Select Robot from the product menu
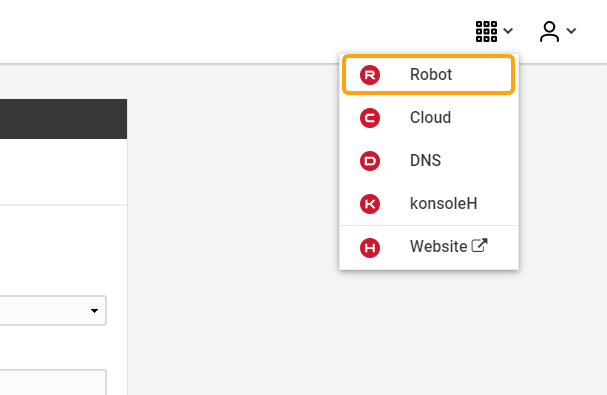This screenshot has height=395, width=607. [x=429, y=75]
